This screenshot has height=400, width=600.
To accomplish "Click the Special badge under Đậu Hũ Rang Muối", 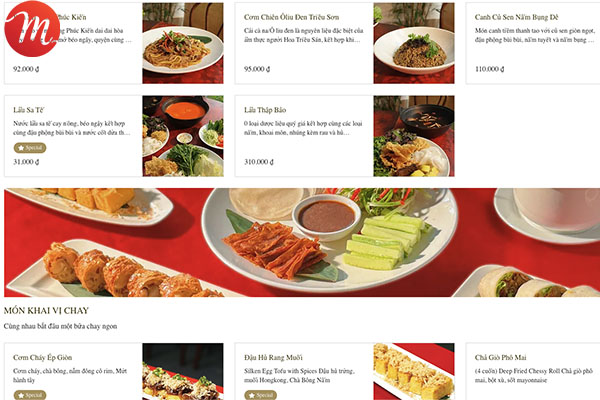I will coord(261,395).
